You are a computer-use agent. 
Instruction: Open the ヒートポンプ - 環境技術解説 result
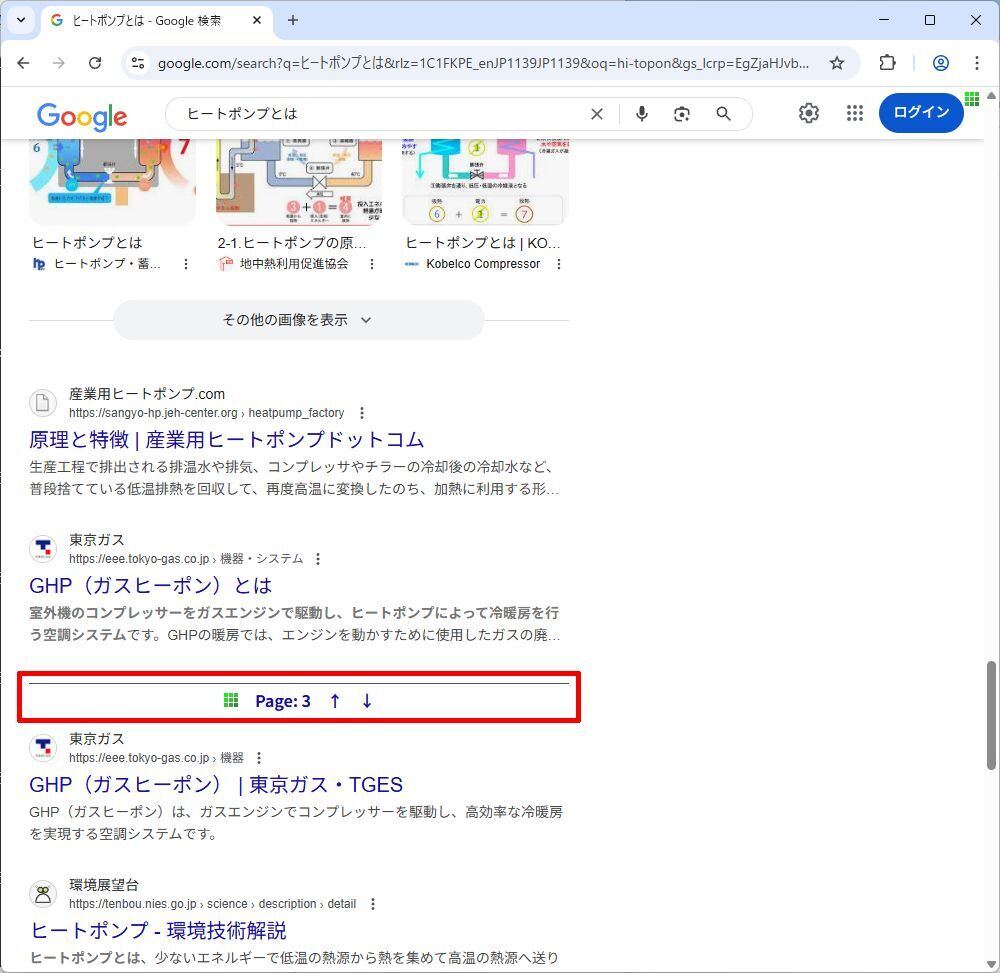pos(158,930)
